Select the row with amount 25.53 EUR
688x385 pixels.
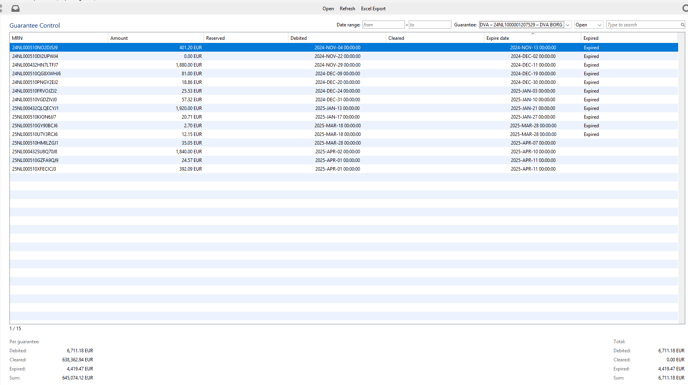(344, 91)
